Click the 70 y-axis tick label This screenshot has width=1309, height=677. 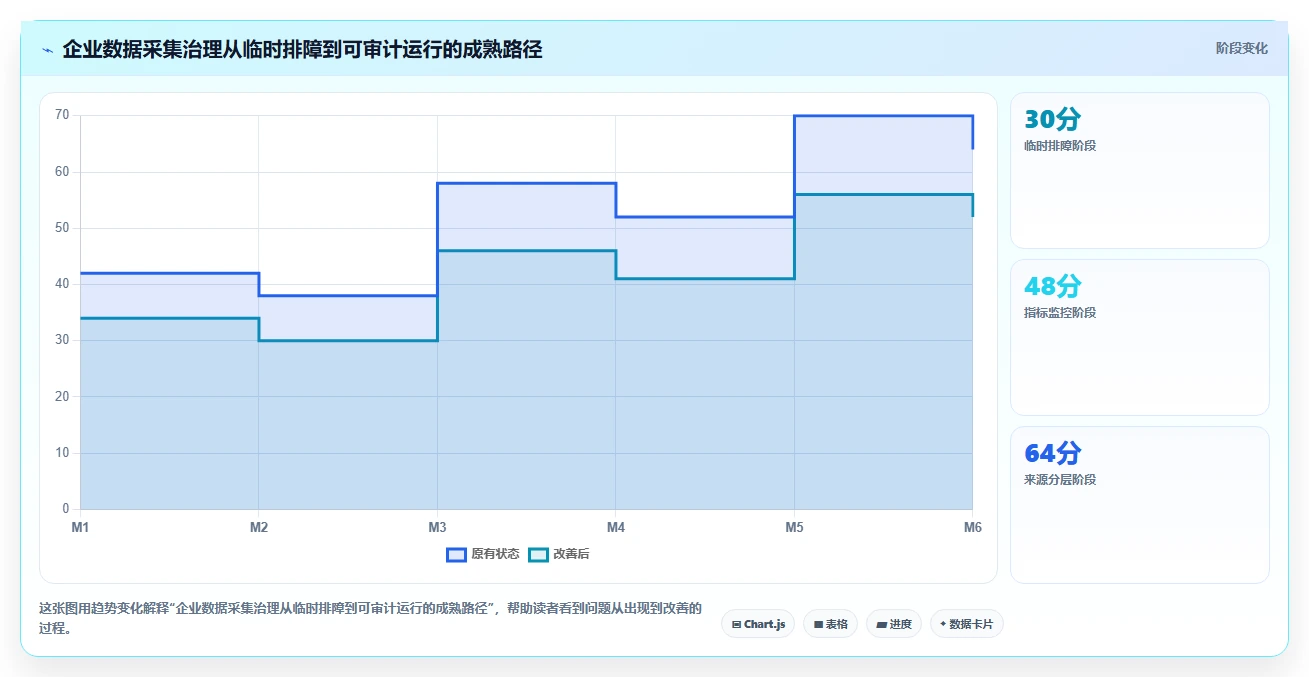pyautogui.click(x=62, y=115)
